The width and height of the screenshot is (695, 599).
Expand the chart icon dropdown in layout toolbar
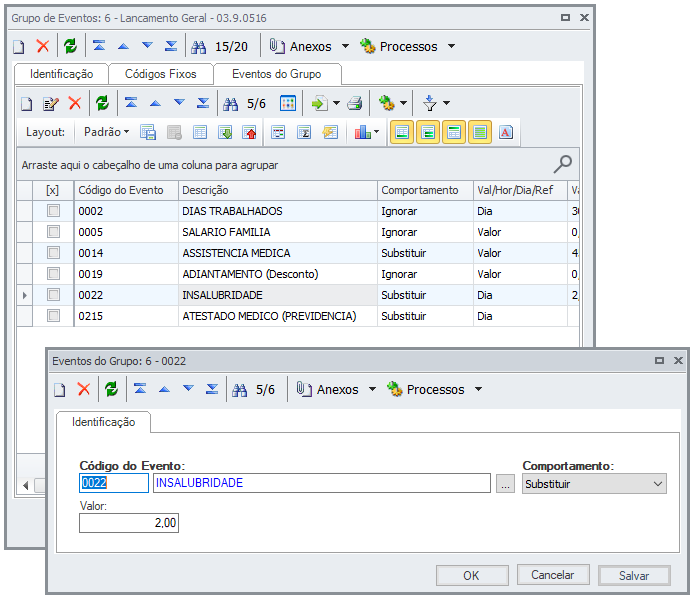[376, 132]
